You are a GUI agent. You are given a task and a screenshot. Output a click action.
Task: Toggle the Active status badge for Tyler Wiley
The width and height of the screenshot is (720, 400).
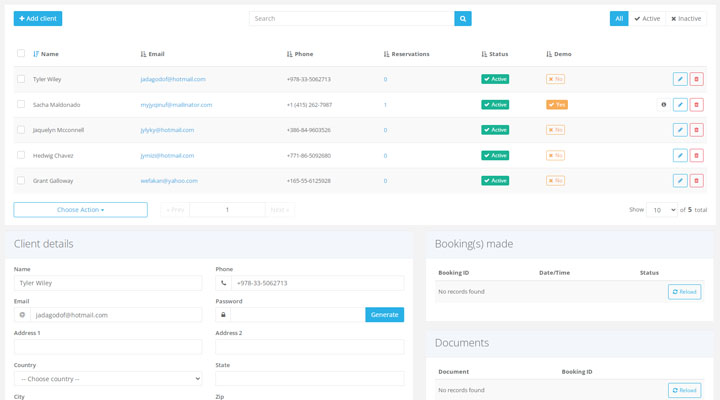point(495,79)
